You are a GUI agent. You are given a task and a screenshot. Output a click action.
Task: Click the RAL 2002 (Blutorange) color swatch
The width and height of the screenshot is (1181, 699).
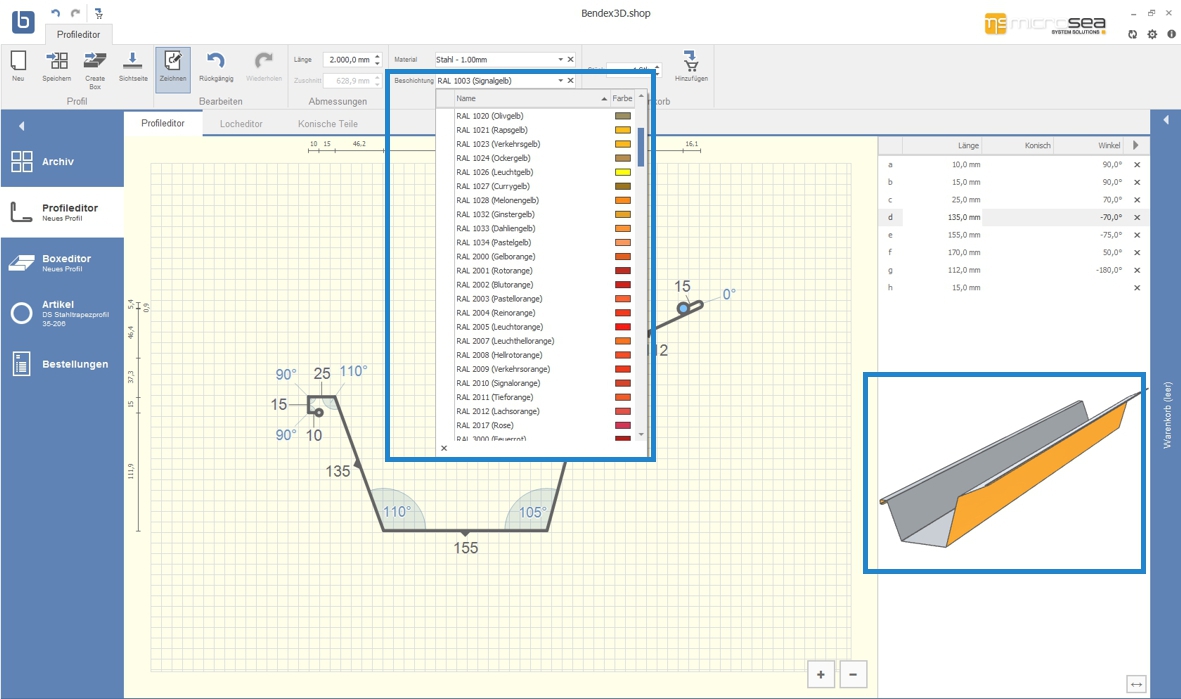[x=623, y=285]
